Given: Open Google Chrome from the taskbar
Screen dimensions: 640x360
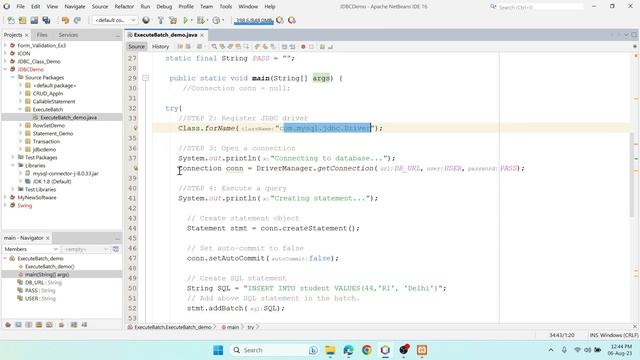Looking at the screenshot, I should pyautogui.click(x=367, y=350).
